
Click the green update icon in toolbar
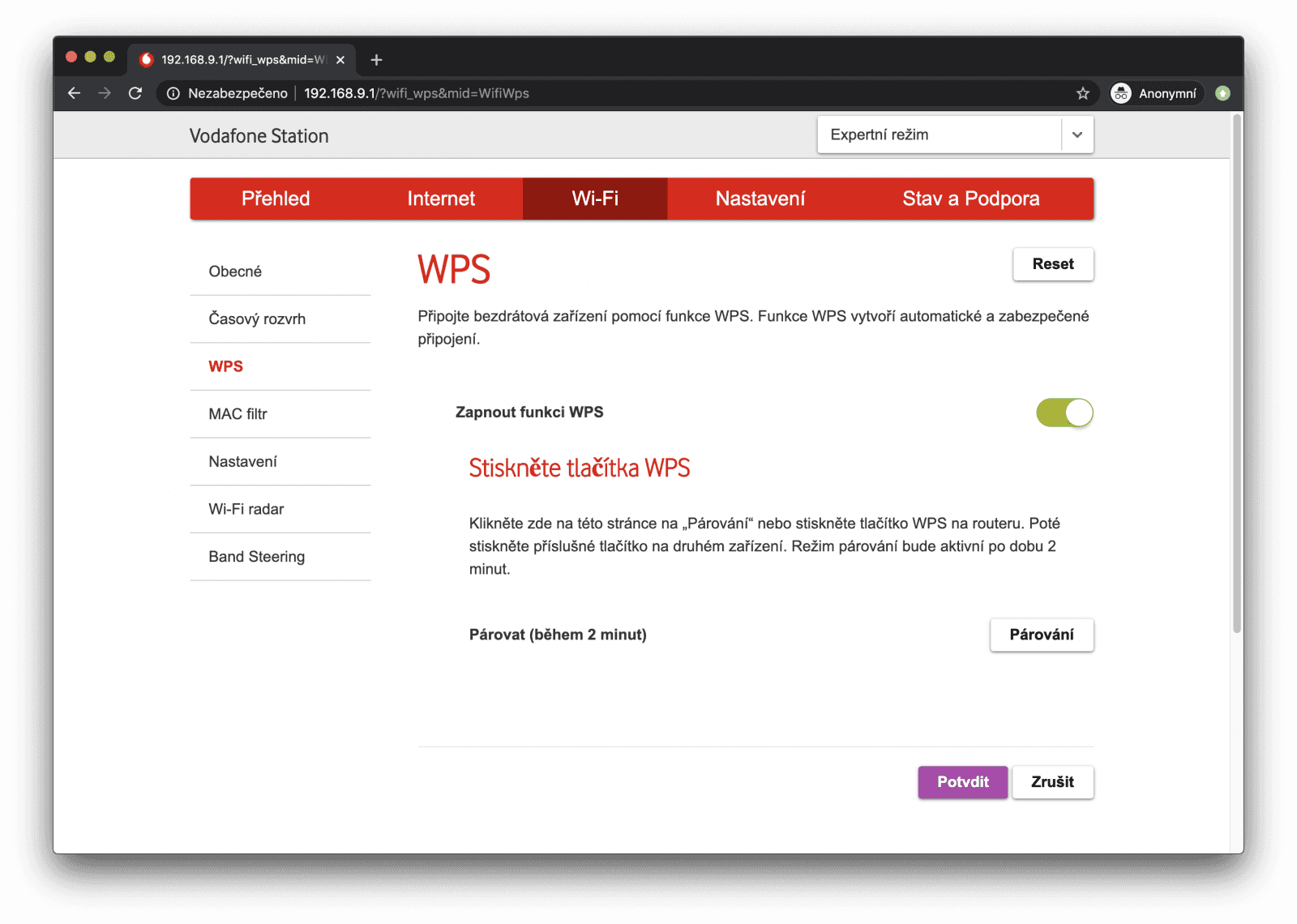(1222, 93)
